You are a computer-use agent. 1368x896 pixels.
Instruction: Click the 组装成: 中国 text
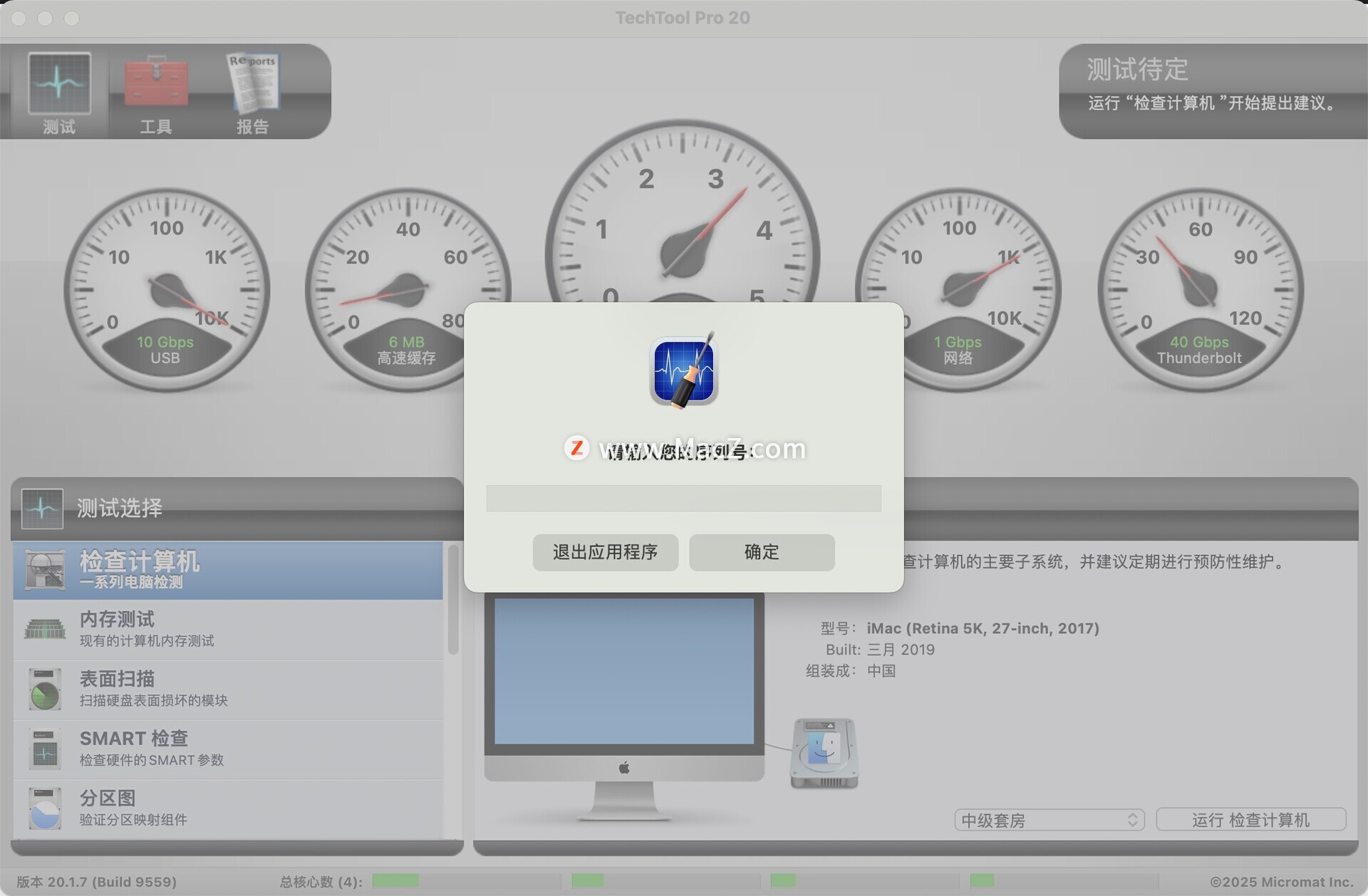851,671
